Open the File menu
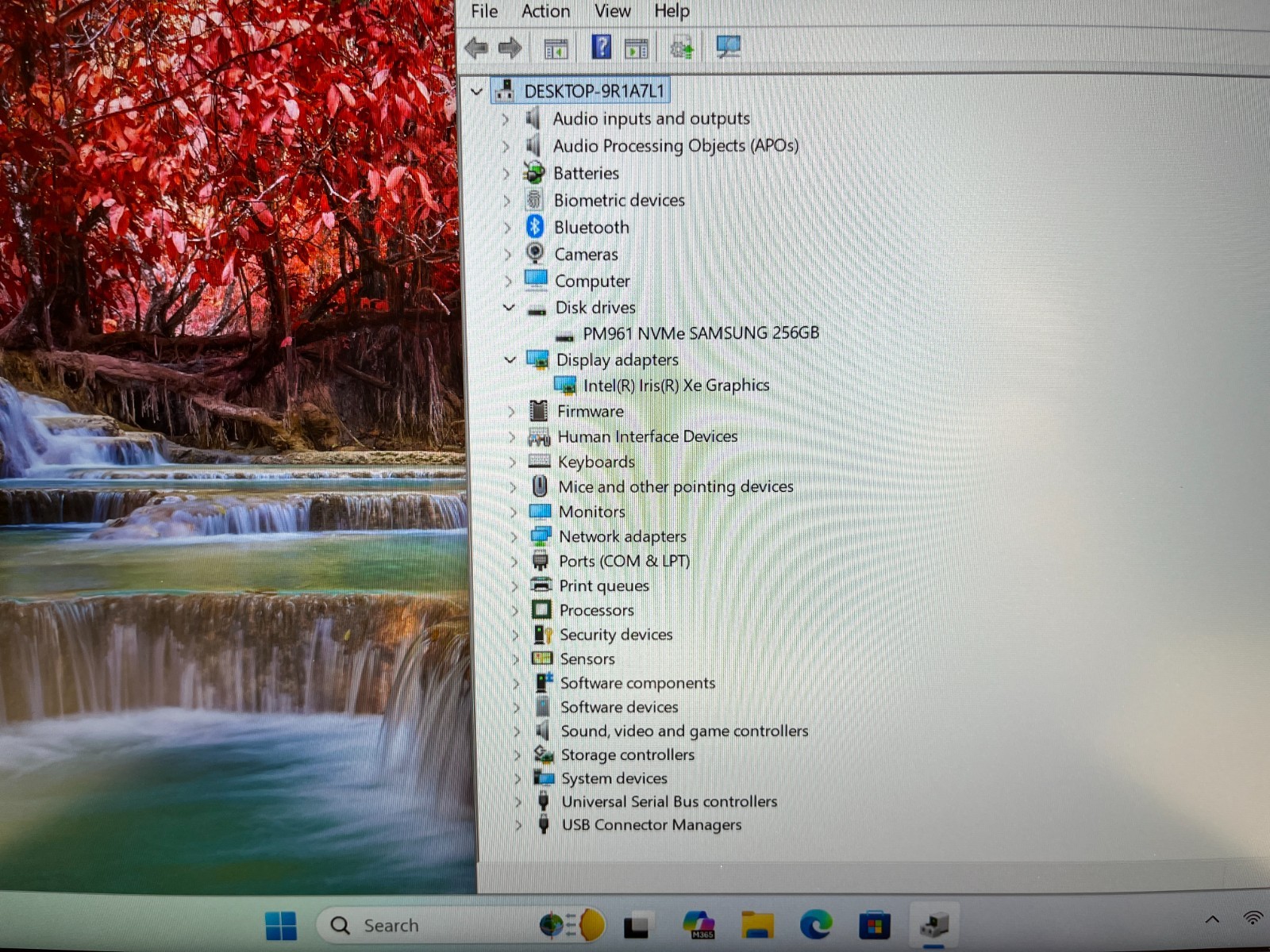Viewport: 1270px width, 952px height. [484, 11]
